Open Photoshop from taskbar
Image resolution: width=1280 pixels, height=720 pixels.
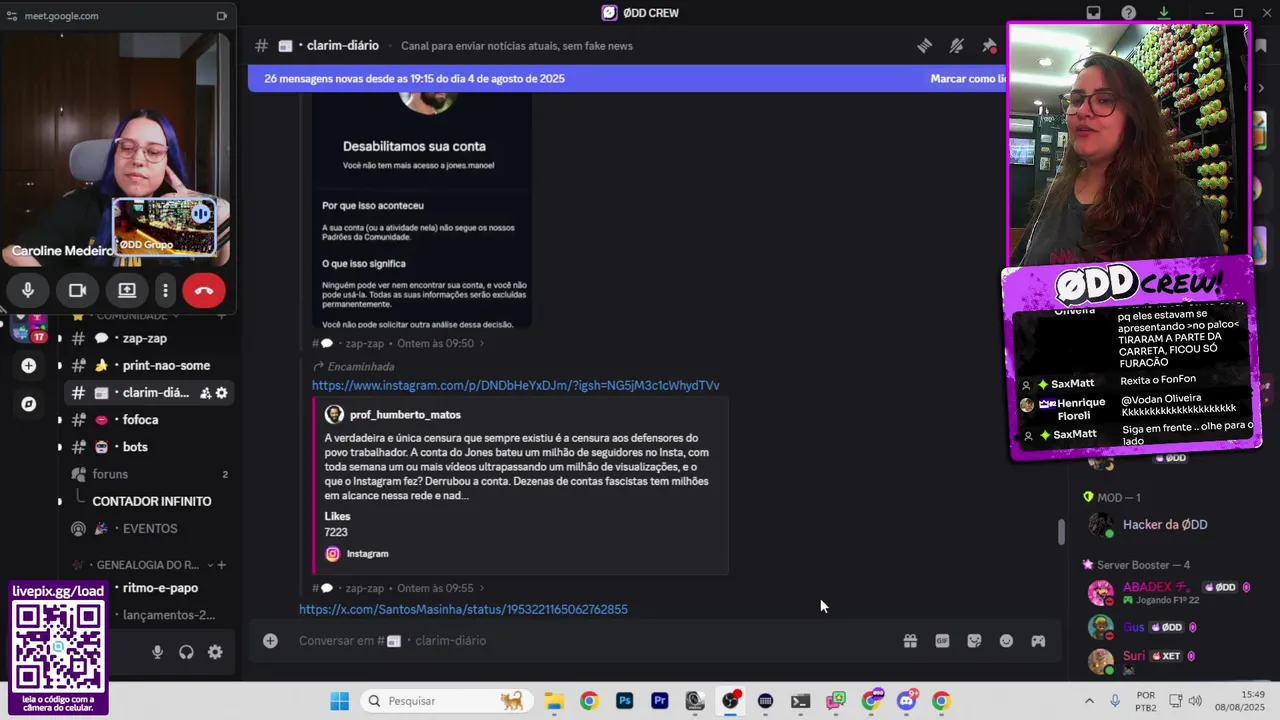click(625, 701)
